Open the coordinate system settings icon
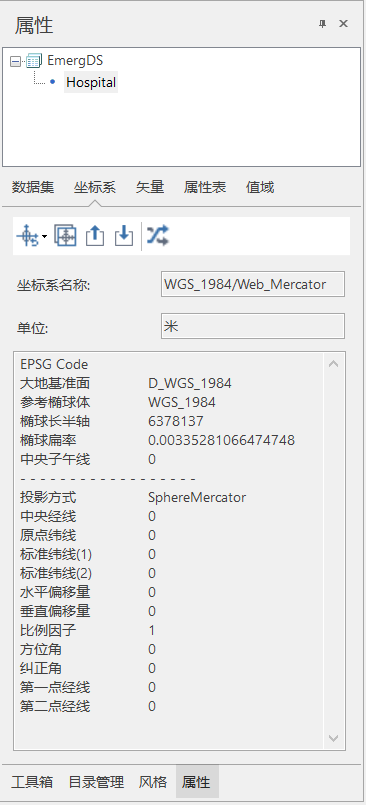The height and width of the screenshot is (805, 366). click(28, 236)
